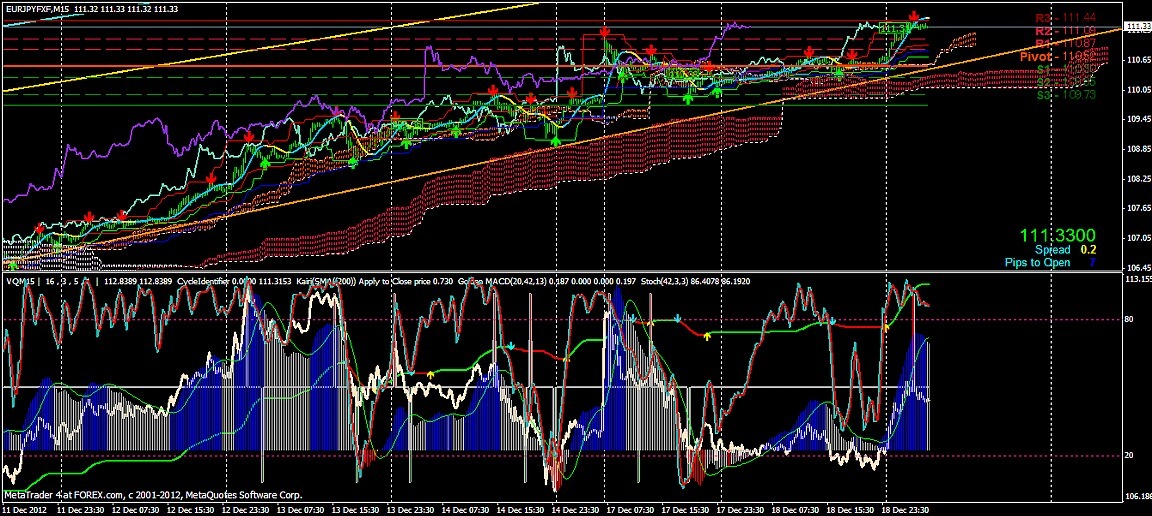Click the 11 Dec 23:30 time label
Viewport: 1152px width, 516px height.
pos(81,509)
